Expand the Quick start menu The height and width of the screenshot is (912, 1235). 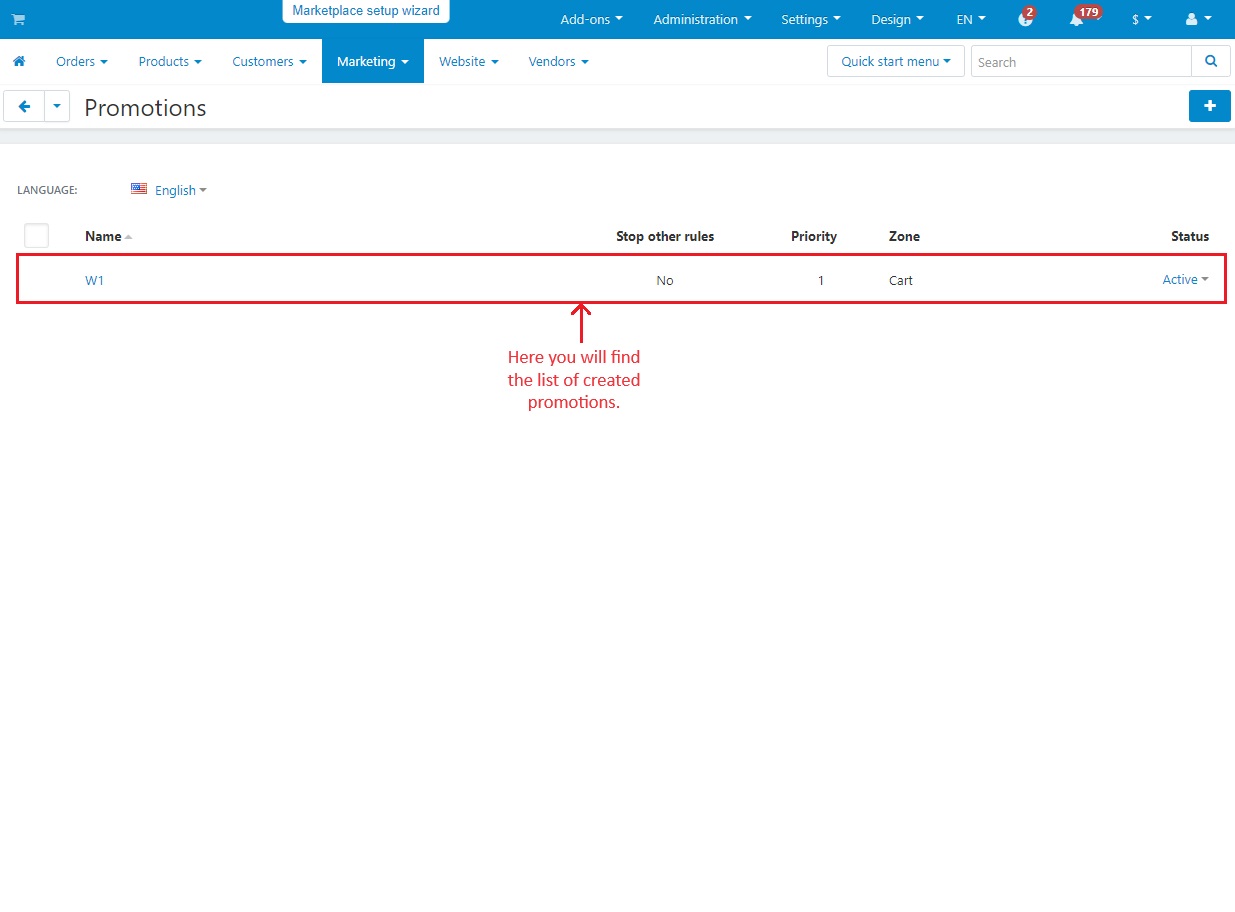[x=896, y=61]
